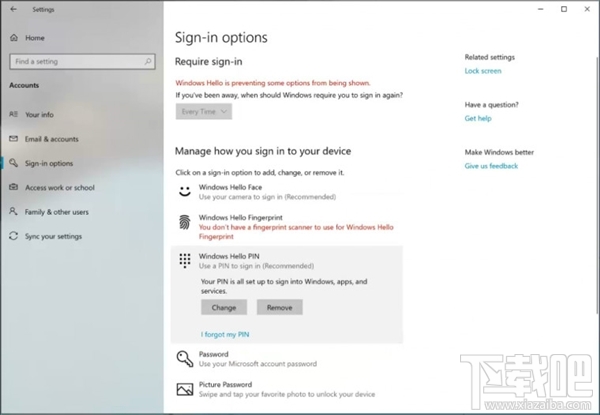Select Sign-in options in sidebar

click(x=49, y=163)
